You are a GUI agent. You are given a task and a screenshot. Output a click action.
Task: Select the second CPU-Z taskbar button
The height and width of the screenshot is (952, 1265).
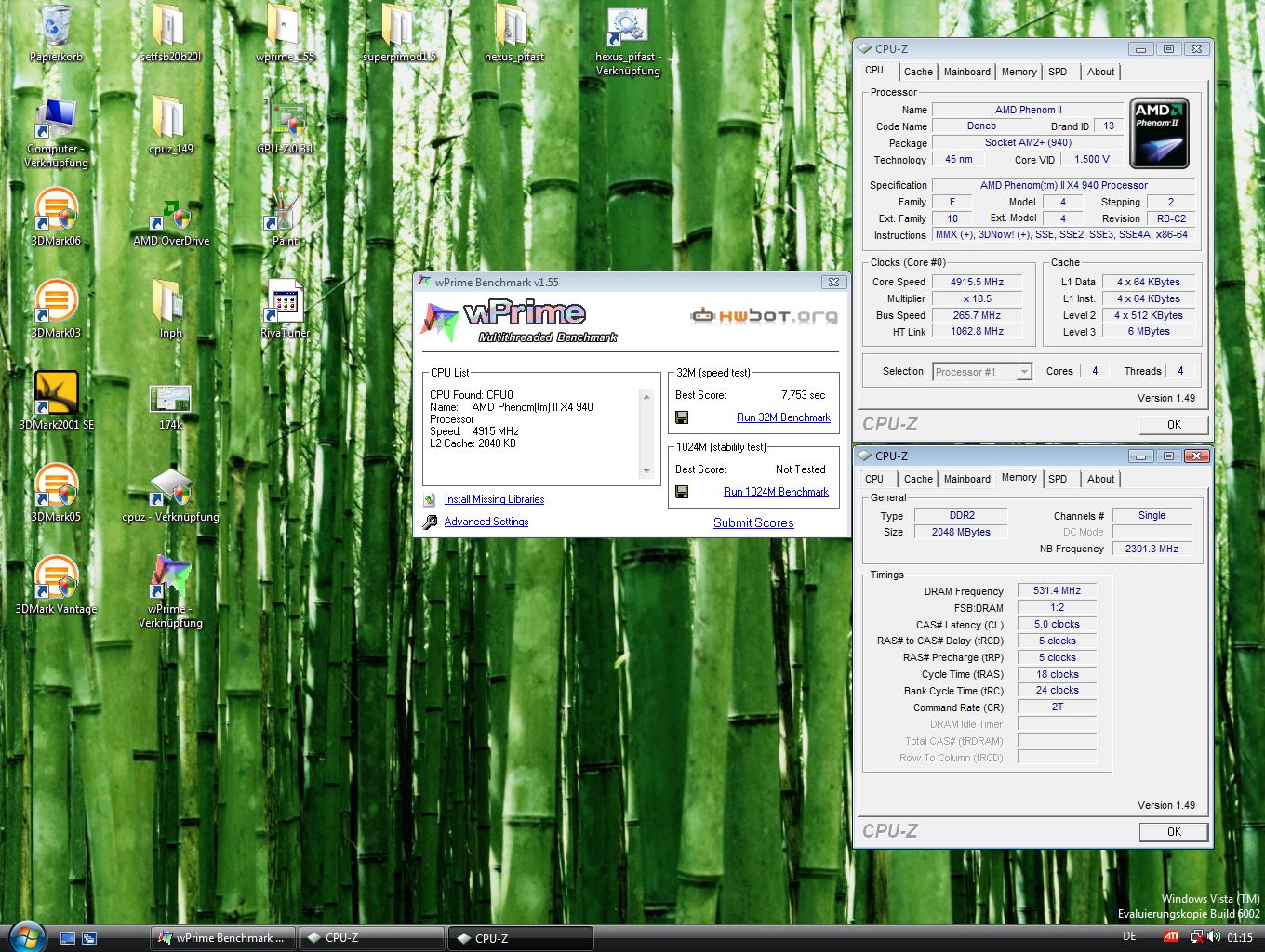coord(521,938)
